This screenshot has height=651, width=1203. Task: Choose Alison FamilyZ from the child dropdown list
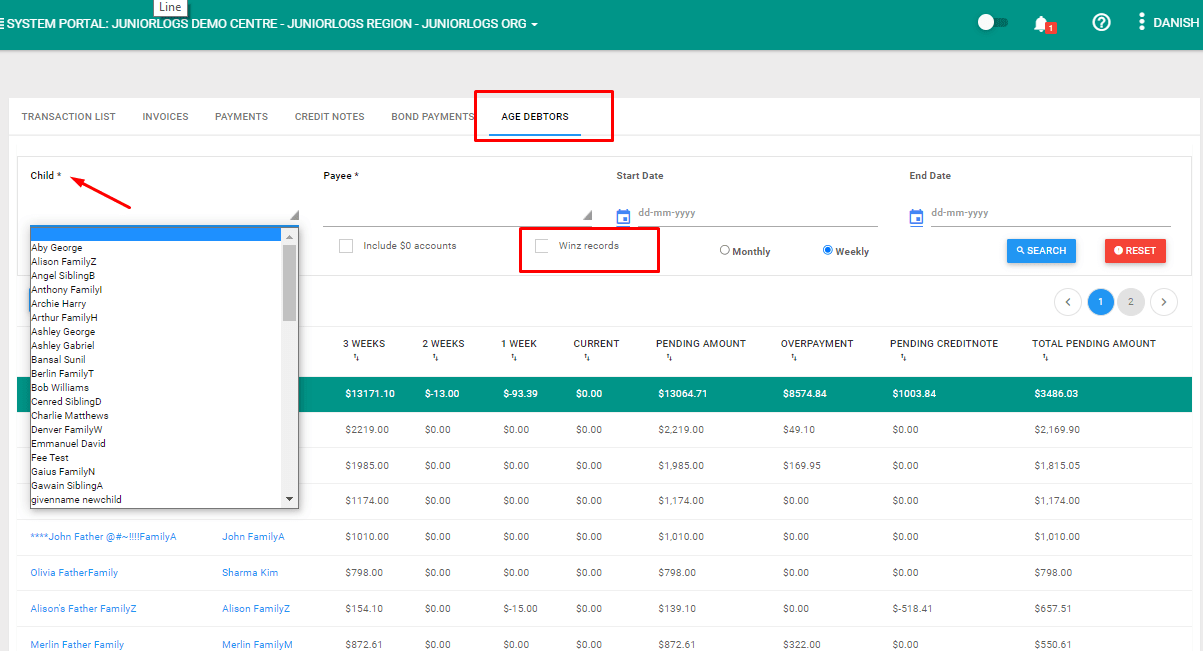pos(157,262)
